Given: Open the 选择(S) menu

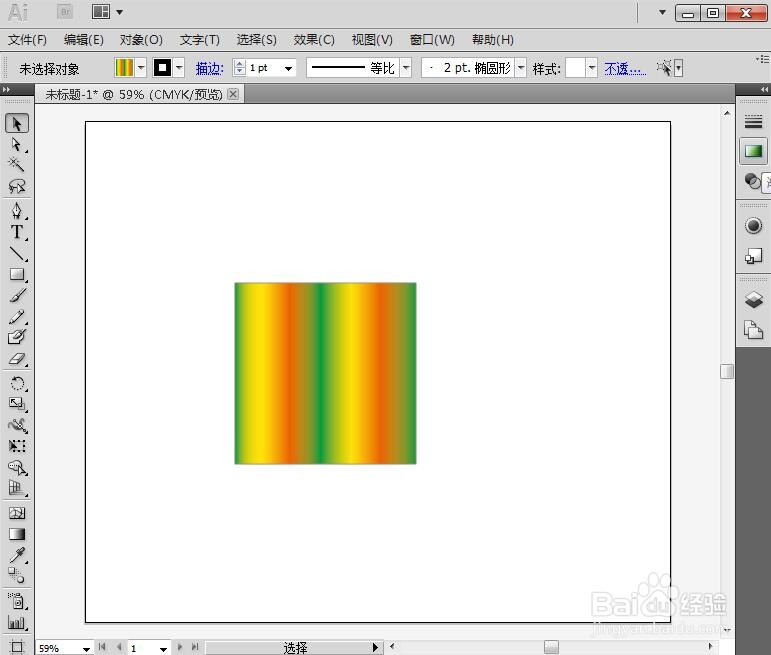Looking at the screenshot, I should tap(257, 40).
